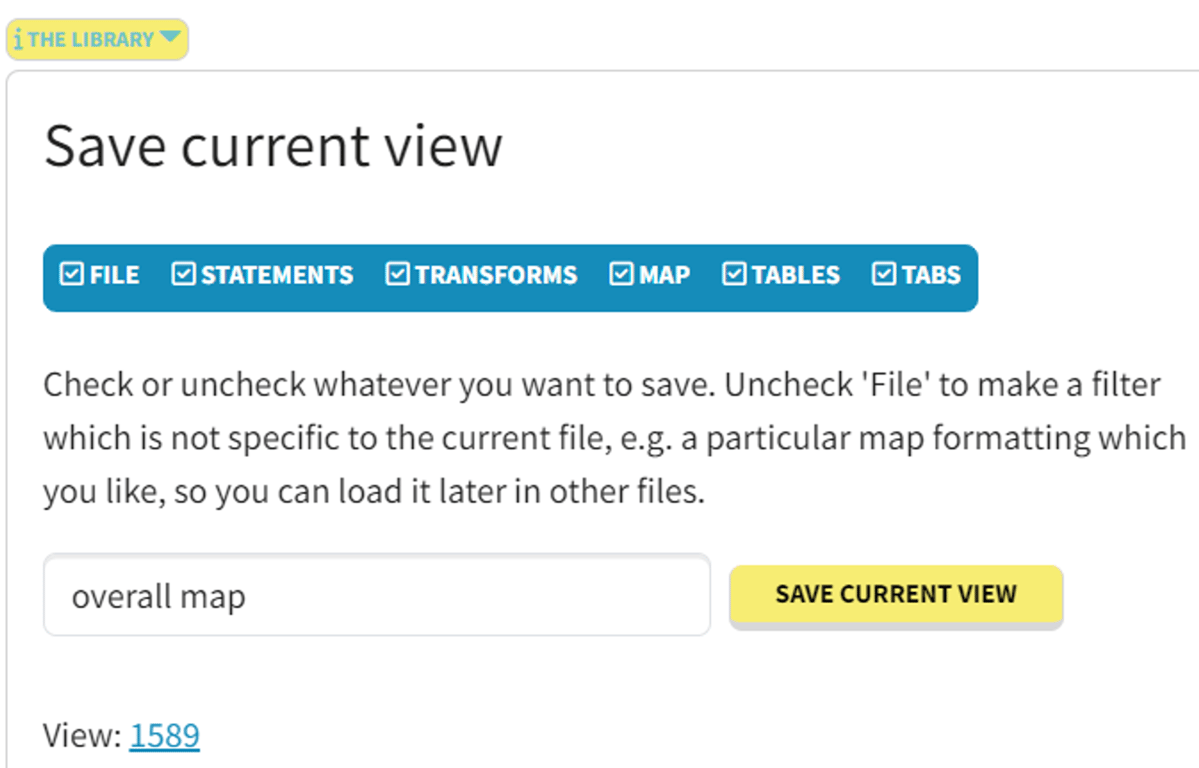Toggle the Transforms checkbox icon
The height and width of the screenshot is (768, 1199).
pos(398,274)
